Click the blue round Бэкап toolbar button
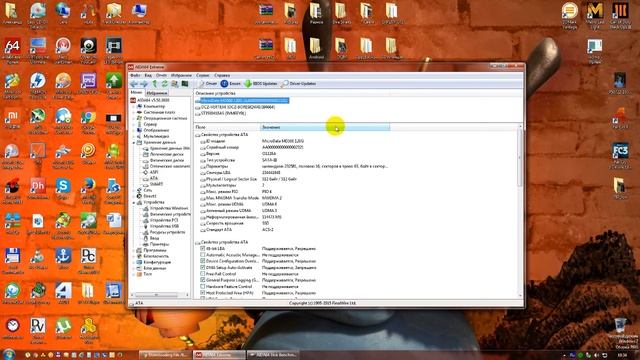 click(231, 84)
